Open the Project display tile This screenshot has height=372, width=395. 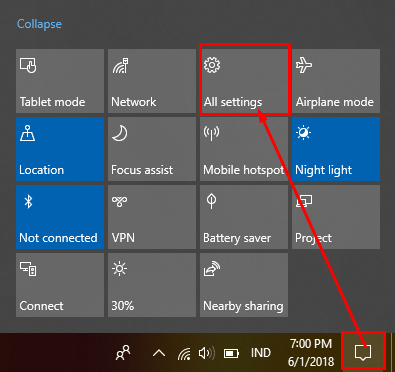(336, 217)
